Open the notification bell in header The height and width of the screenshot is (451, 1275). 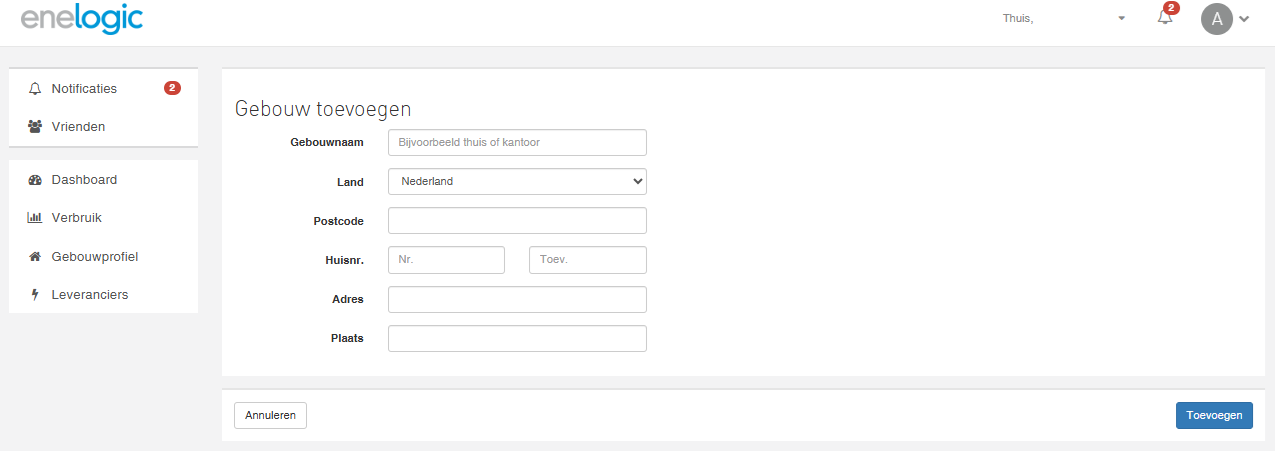[1165, 17]
